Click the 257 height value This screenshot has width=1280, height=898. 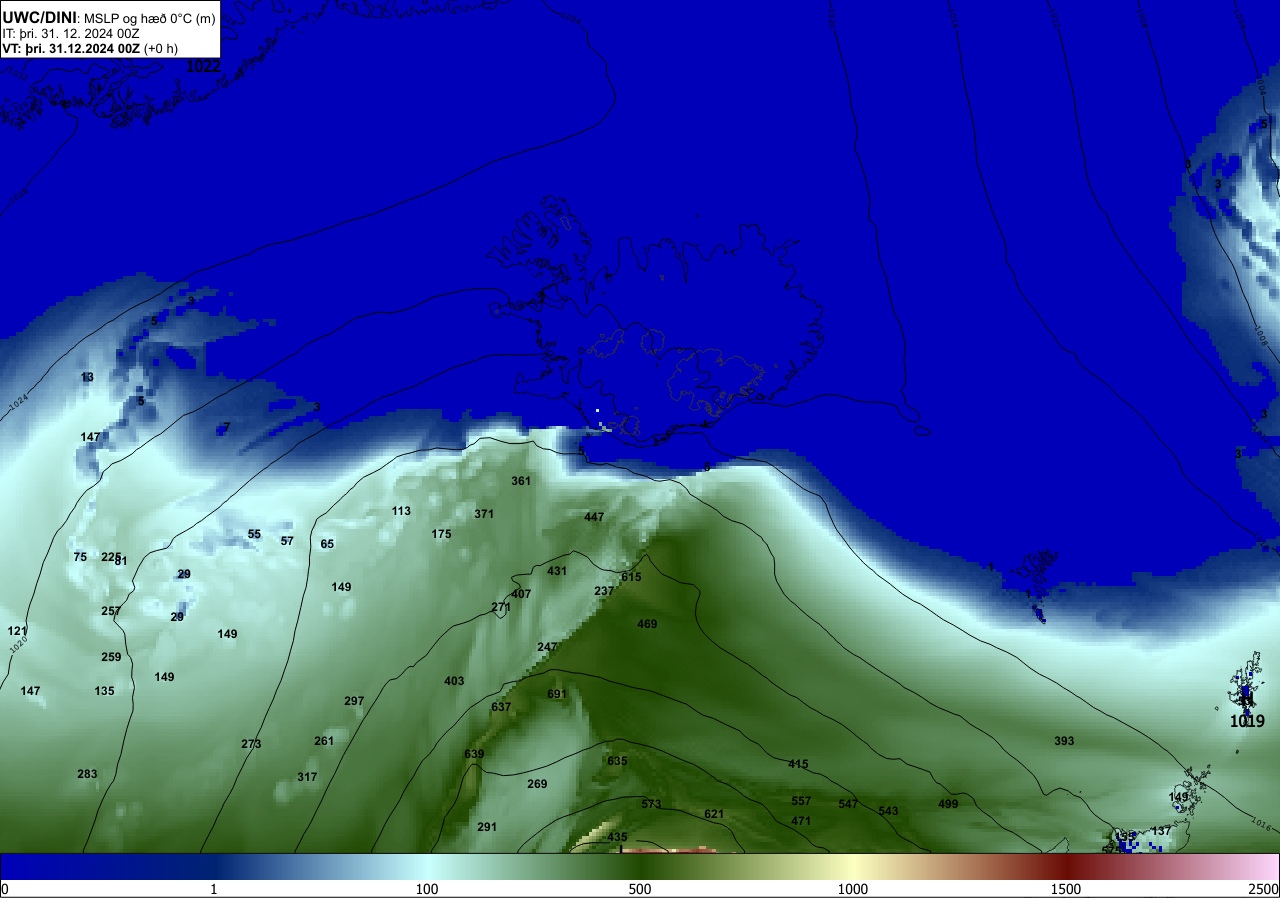111,611
